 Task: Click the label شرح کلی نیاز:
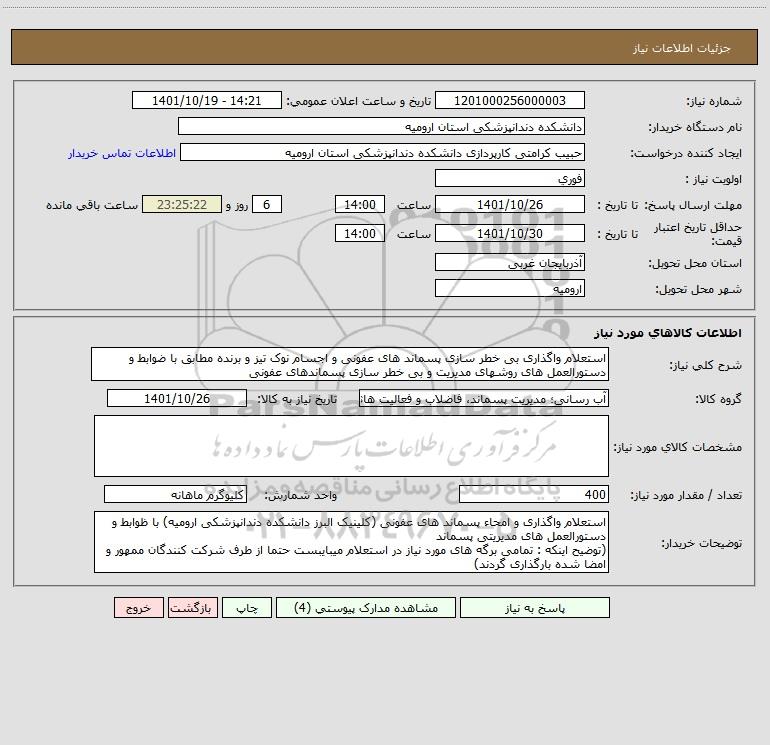pos(706,365)
